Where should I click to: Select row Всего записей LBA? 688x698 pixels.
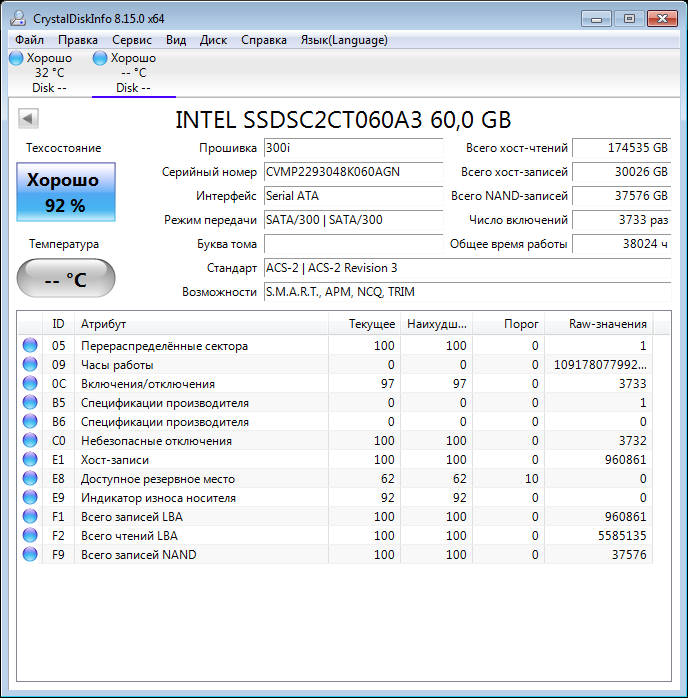pyautogui.click(x=336, y=516)
